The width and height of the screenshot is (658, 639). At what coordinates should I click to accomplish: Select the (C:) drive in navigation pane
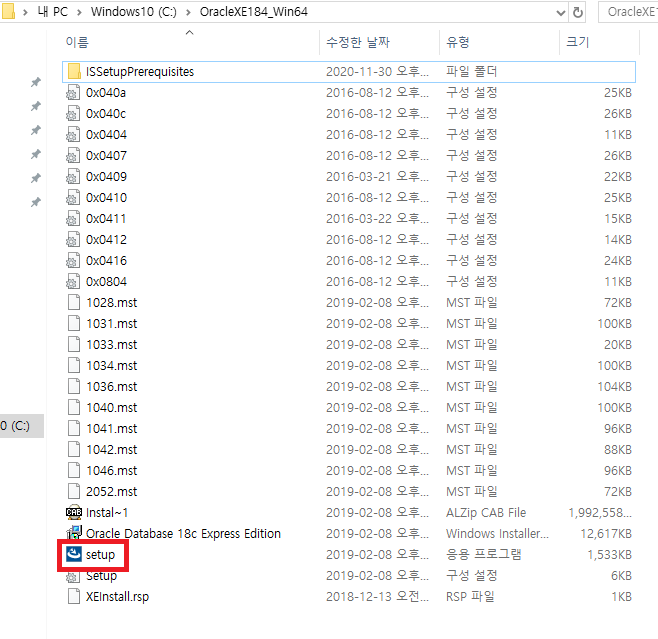tap(21, 426)
